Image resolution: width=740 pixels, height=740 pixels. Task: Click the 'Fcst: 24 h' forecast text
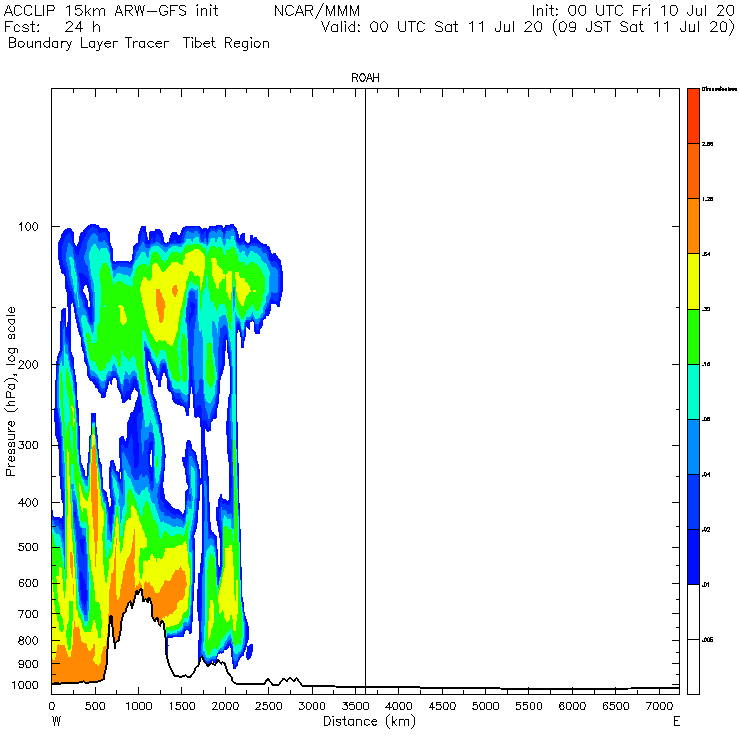(x=52, y=27)
